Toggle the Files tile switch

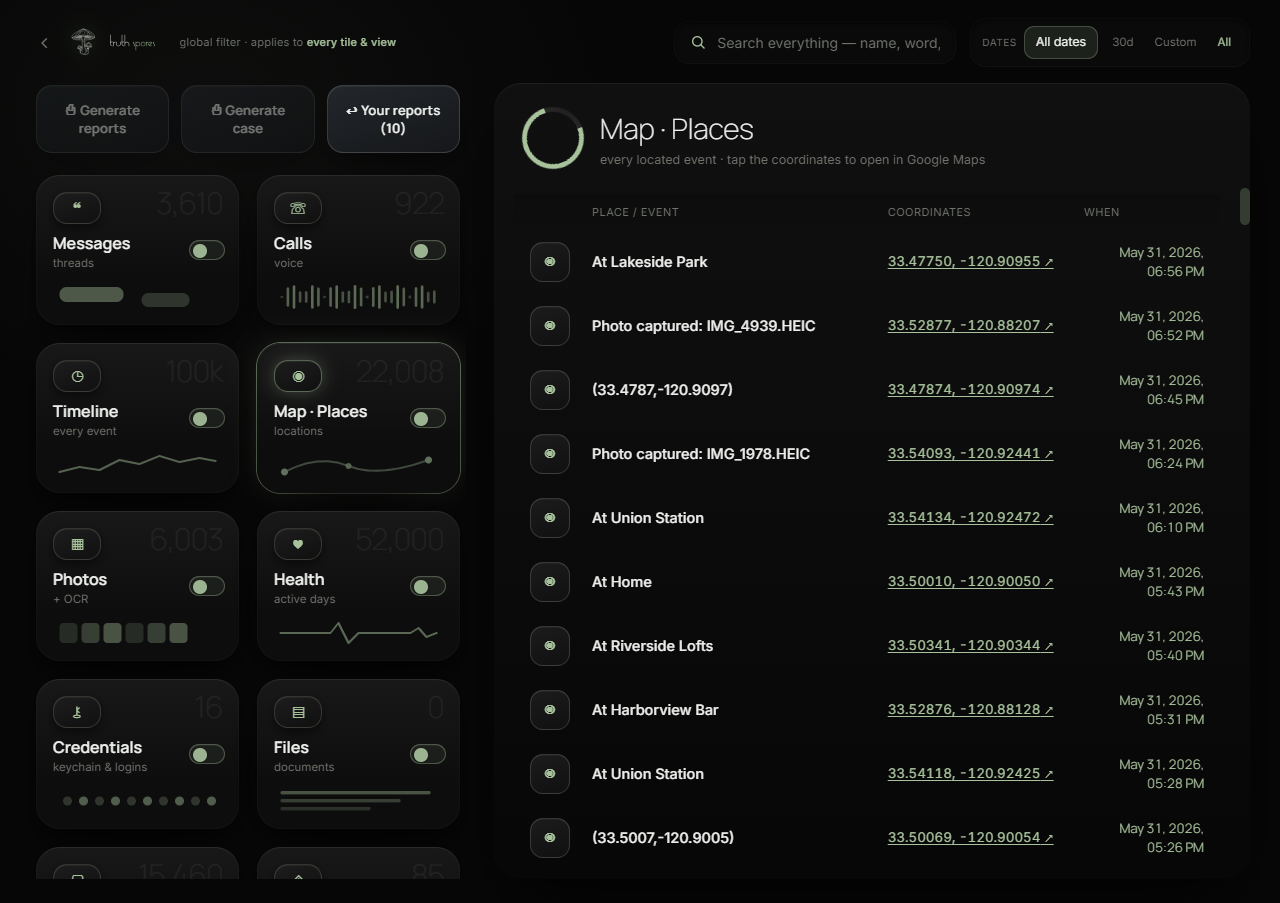click(428, 754)
